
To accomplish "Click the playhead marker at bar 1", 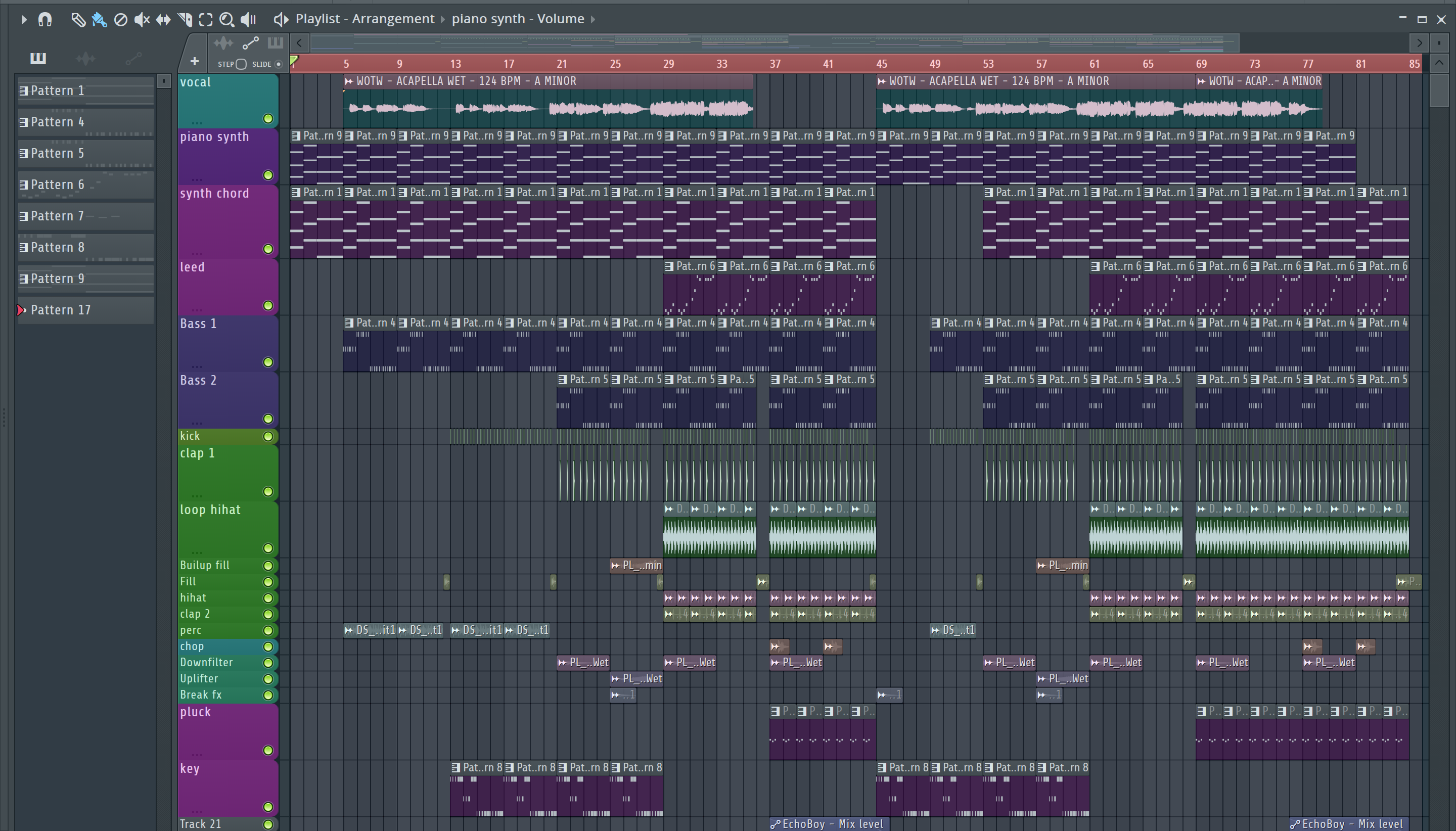I will coord(294,61).
